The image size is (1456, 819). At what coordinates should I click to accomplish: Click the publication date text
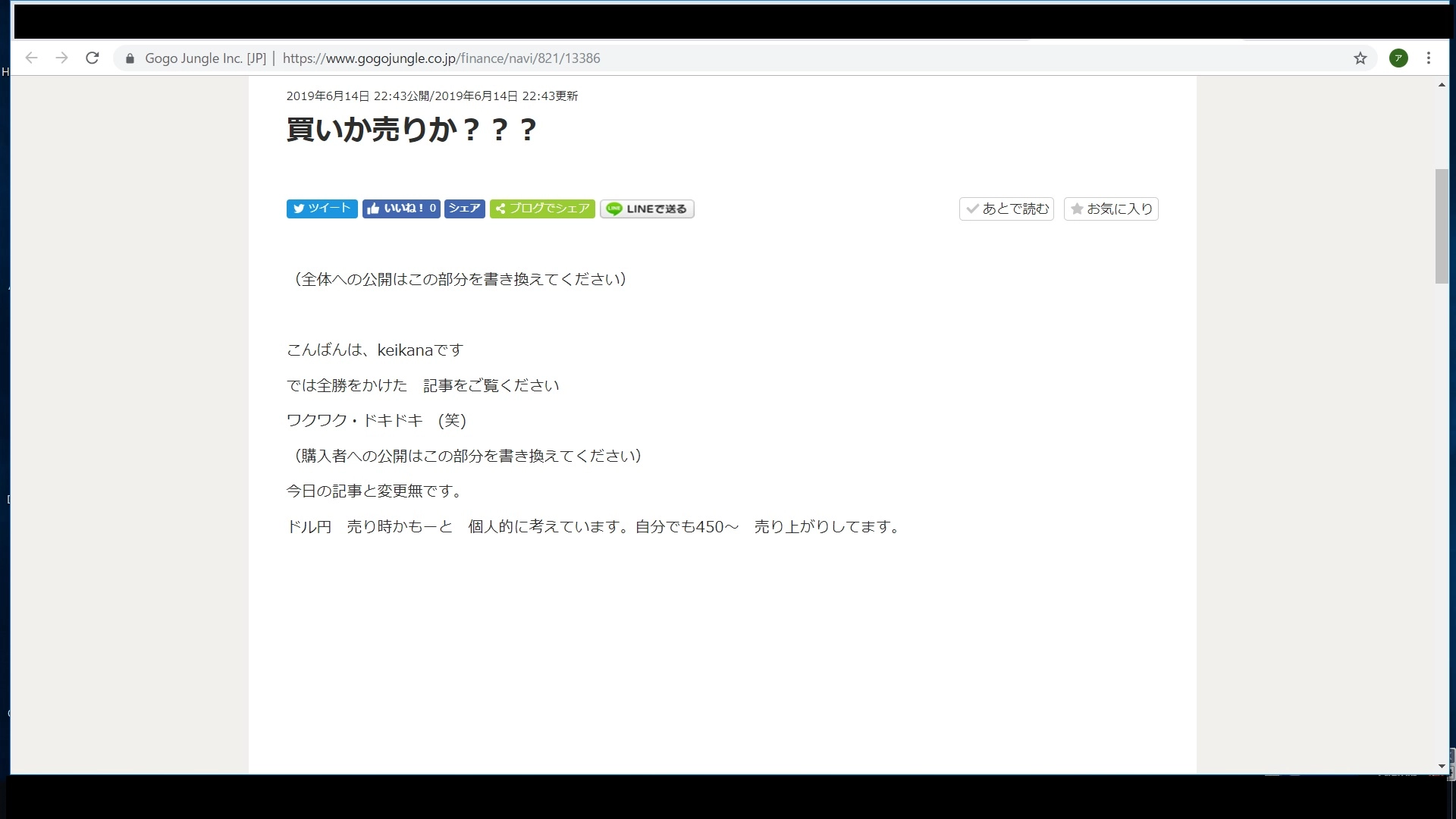pyautogui.click(x=431, y=96)
